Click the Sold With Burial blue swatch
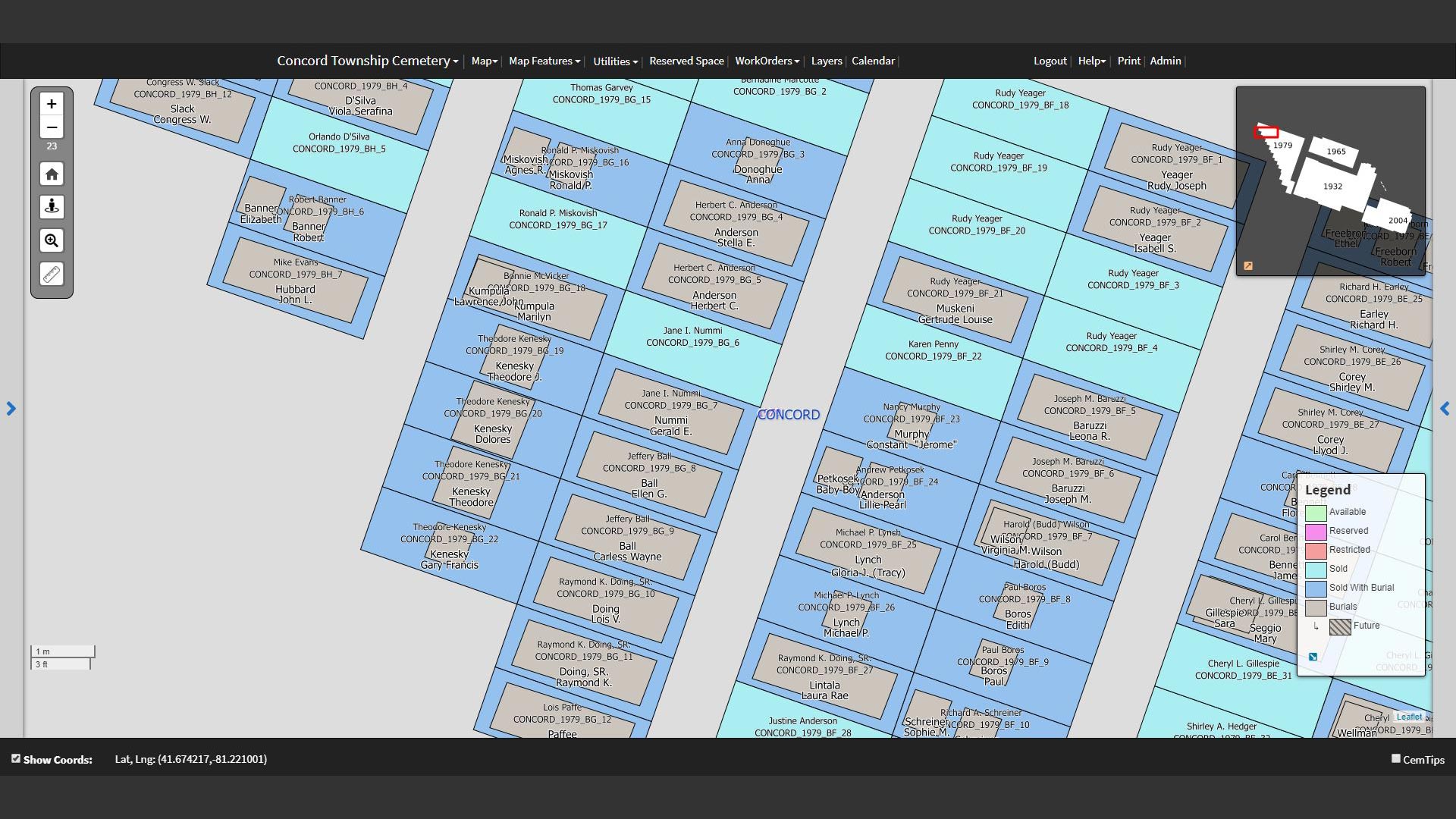Viewport: 1456px width, 819px height. 1316,588
